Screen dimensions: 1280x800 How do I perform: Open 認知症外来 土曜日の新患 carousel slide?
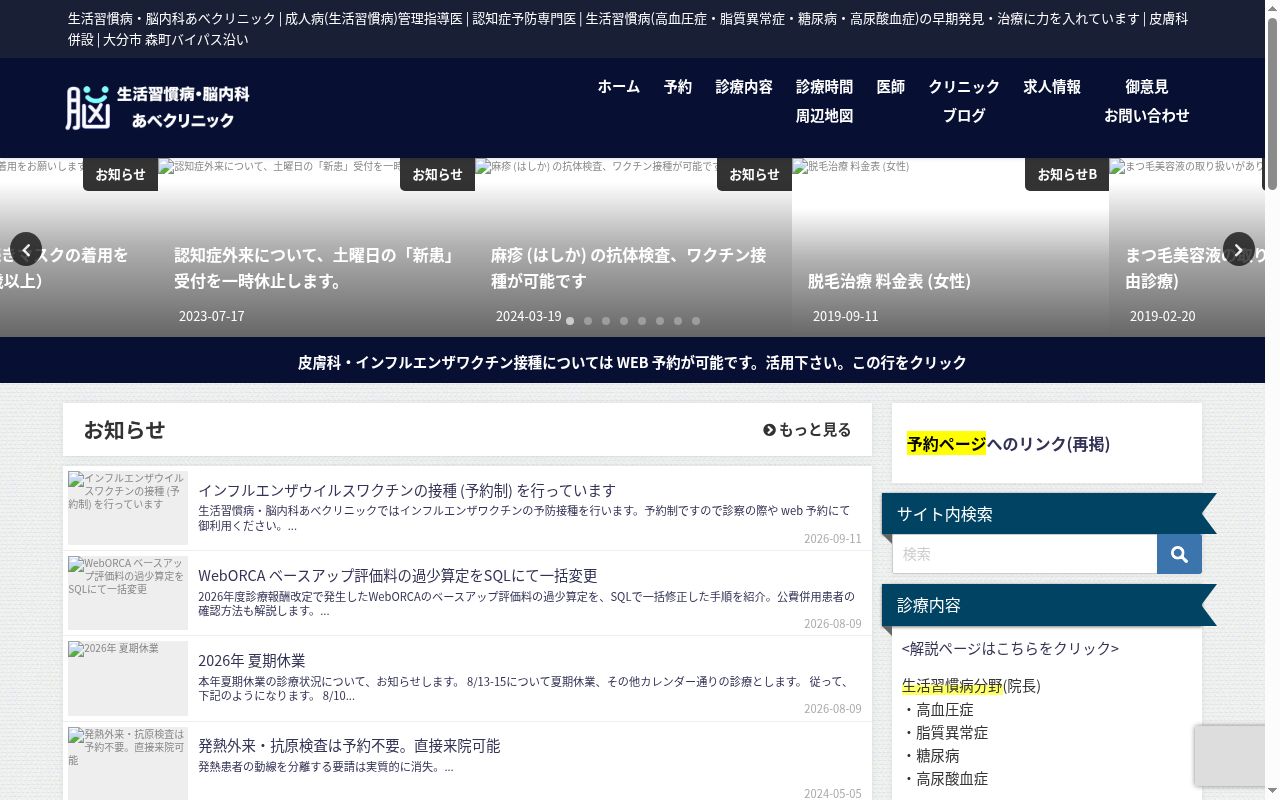316,247
